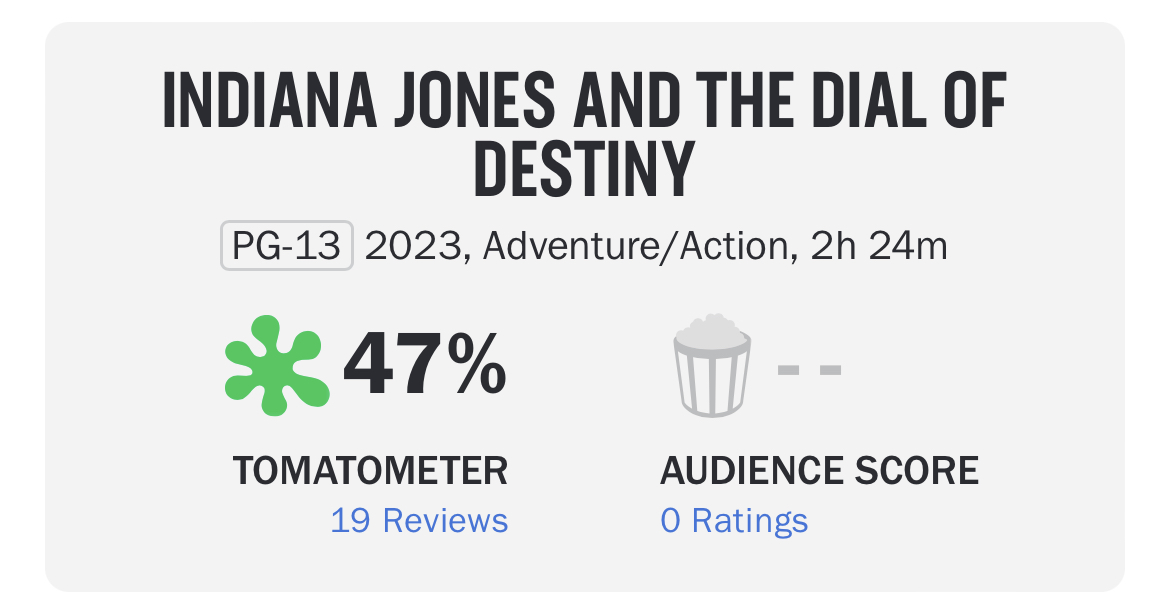The image size is (1170, 615).
Task: Click the empty audience score dashes
Action: 810,369
